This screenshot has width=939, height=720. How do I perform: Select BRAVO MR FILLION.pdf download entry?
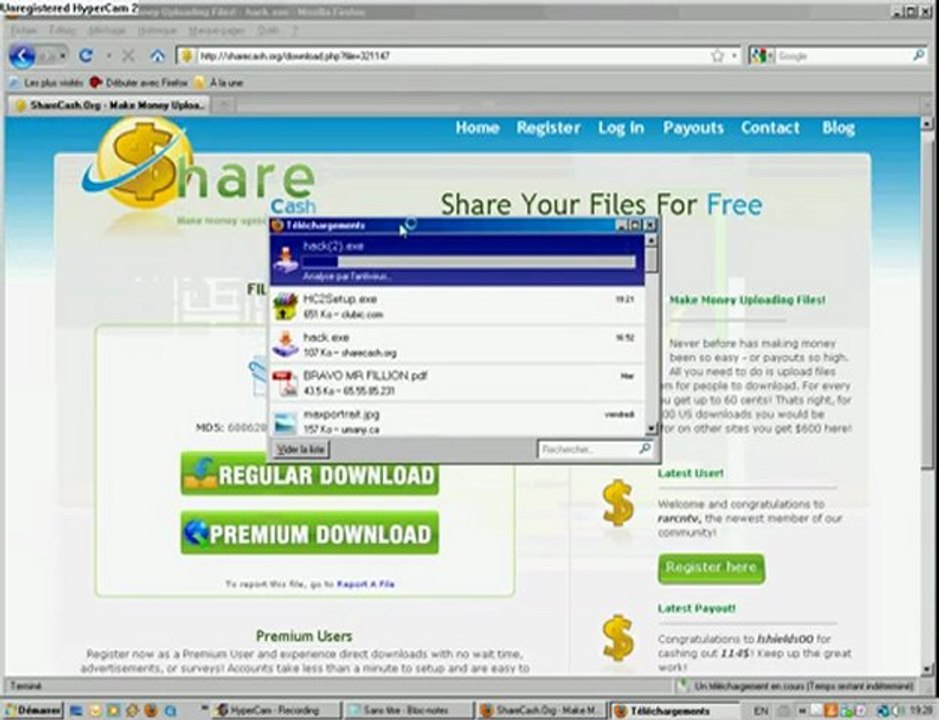pyautogui.click(x=458, y=383)
